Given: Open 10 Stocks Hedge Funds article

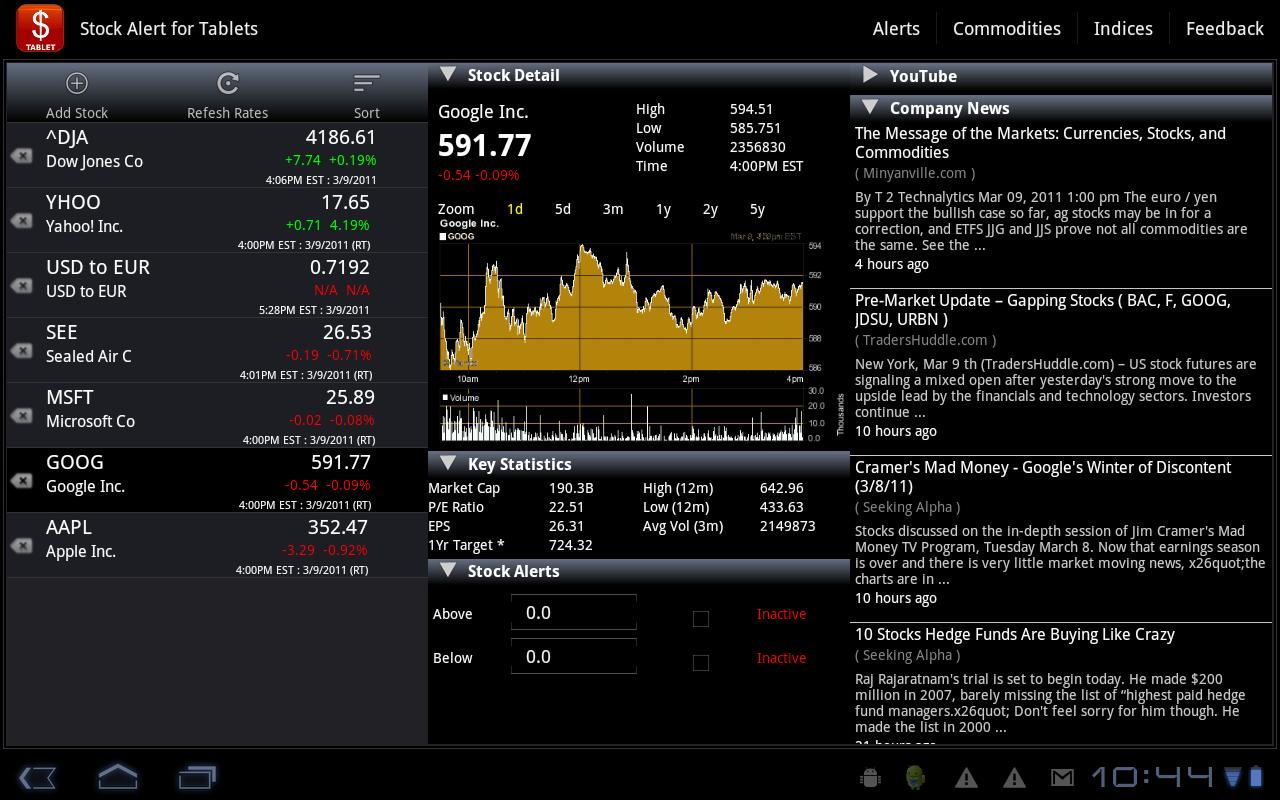Looking at the screenshot, I should (x=1015, y=634).
